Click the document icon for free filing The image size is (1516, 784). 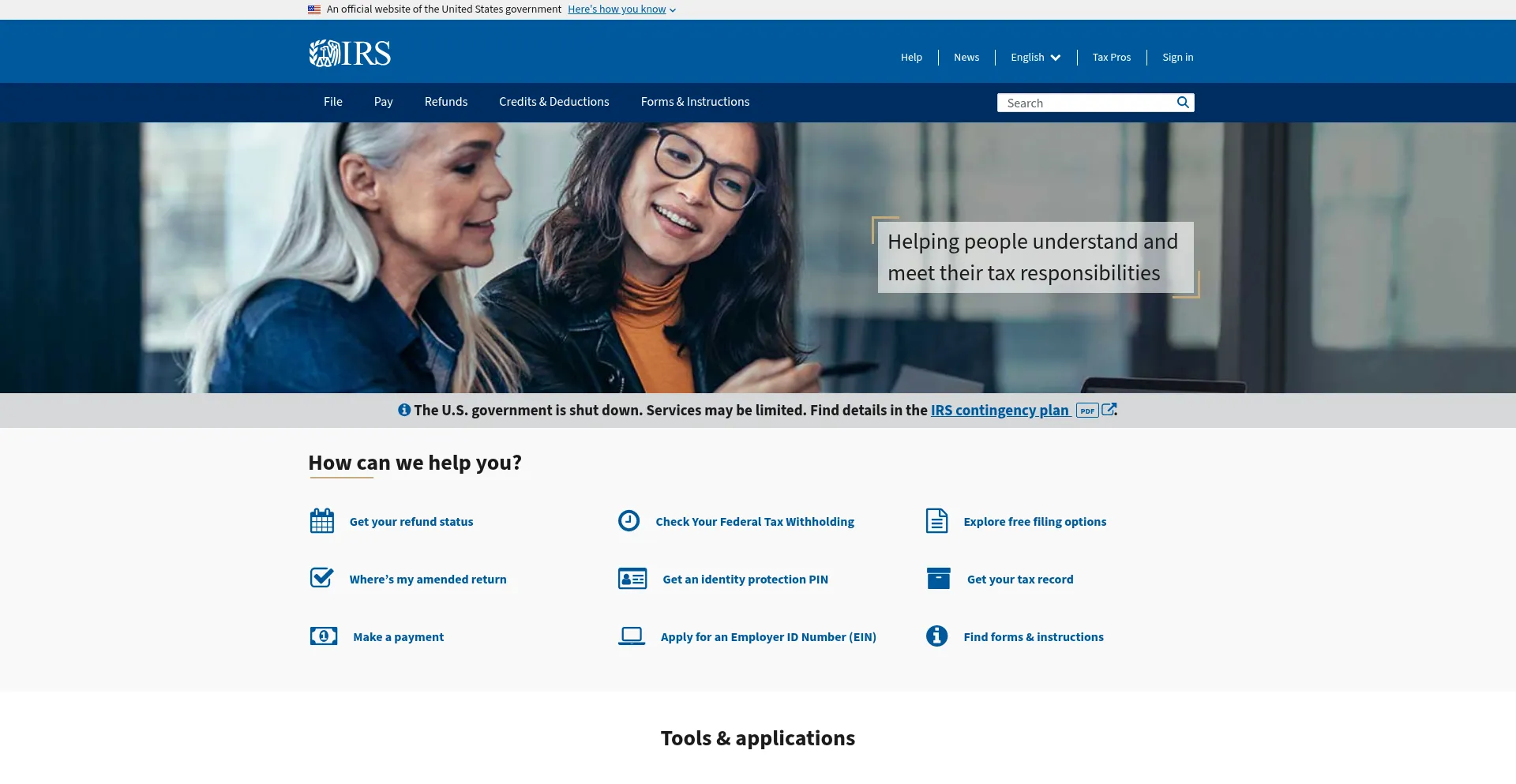click(x=936, y=521)
